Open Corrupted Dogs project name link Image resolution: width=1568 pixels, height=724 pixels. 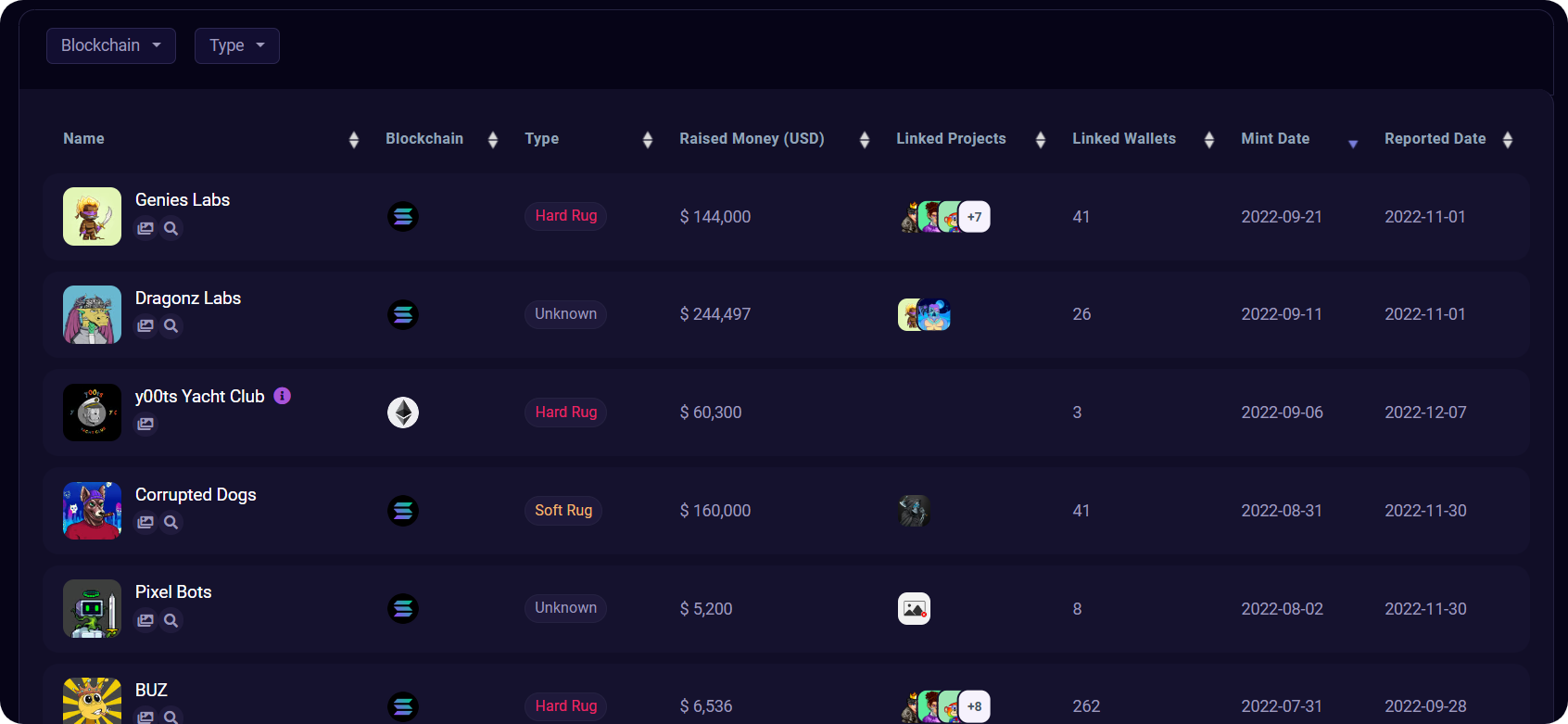pos(196,495)
